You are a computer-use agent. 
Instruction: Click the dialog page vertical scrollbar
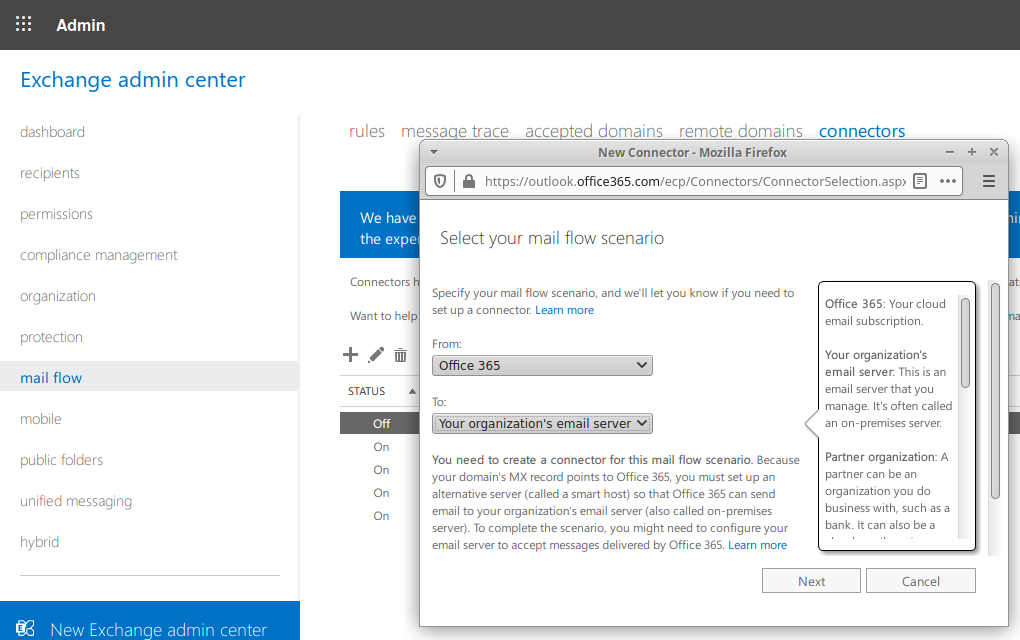coord(995,391)
